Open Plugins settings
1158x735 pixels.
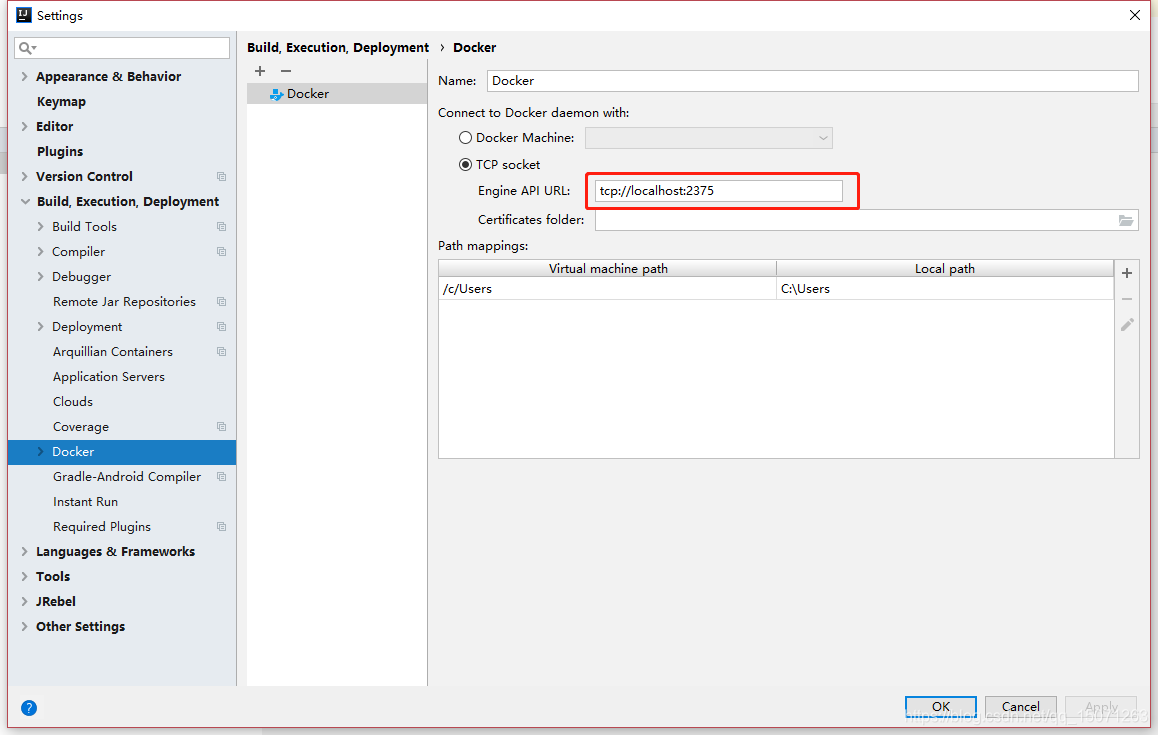coord(60,151)
